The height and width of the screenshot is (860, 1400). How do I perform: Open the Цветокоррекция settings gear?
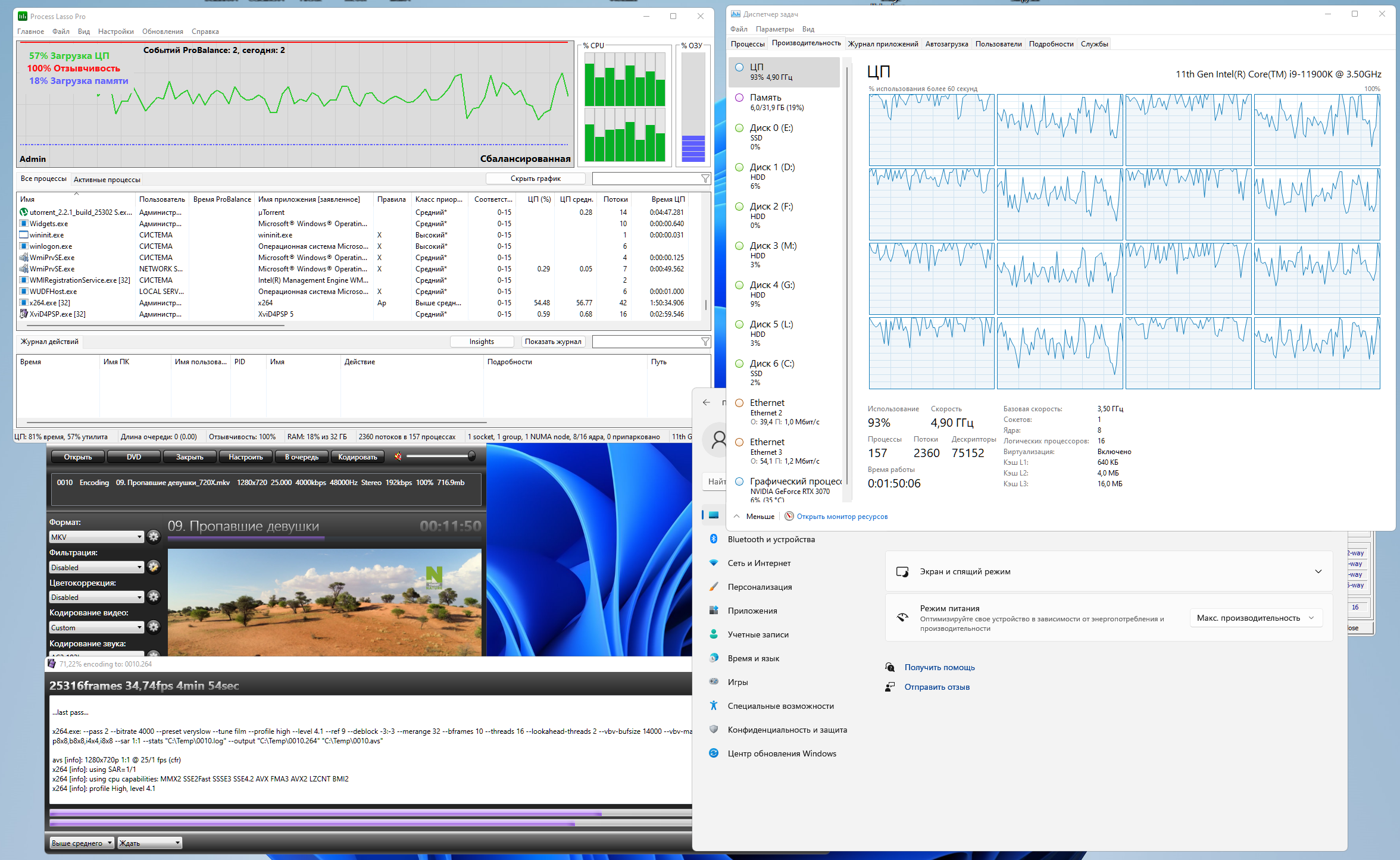[x=154, y=597]
